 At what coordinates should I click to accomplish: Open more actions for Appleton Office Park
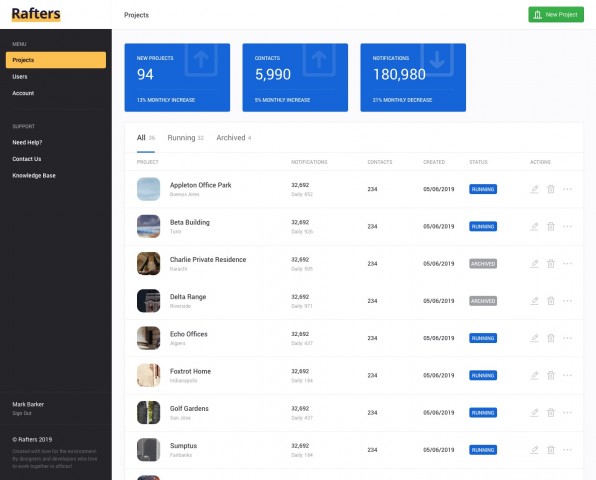[567, 189]
